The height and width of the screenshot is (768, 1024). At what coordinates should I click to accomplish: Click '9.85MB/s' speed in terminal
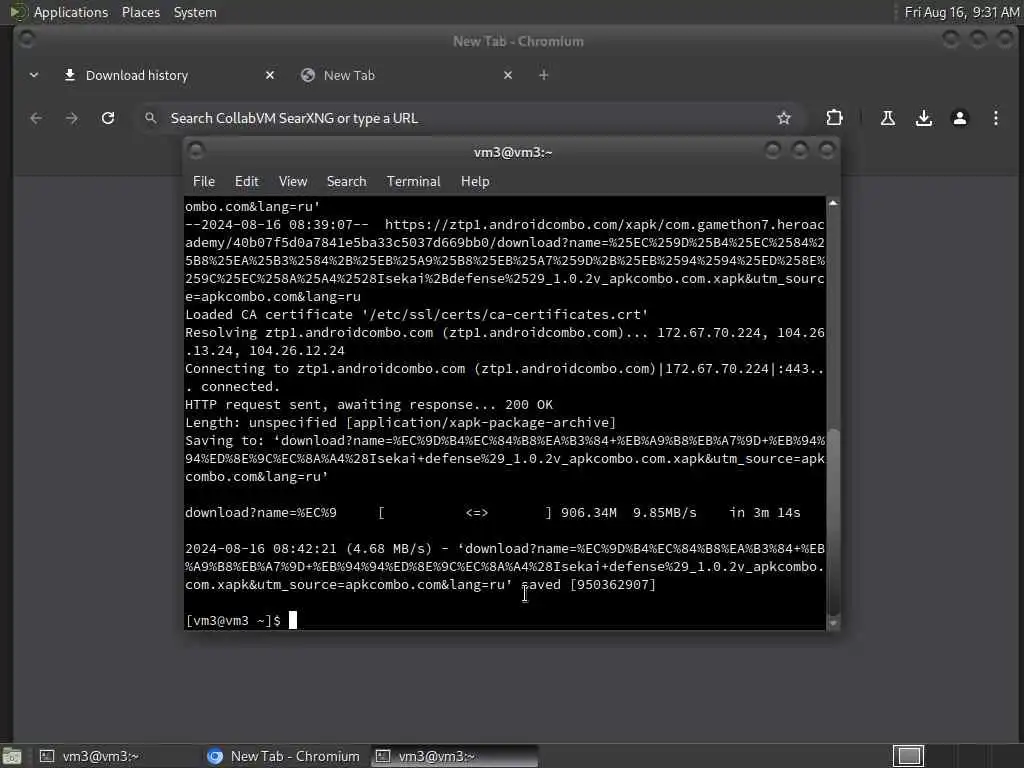coord(665,513)
